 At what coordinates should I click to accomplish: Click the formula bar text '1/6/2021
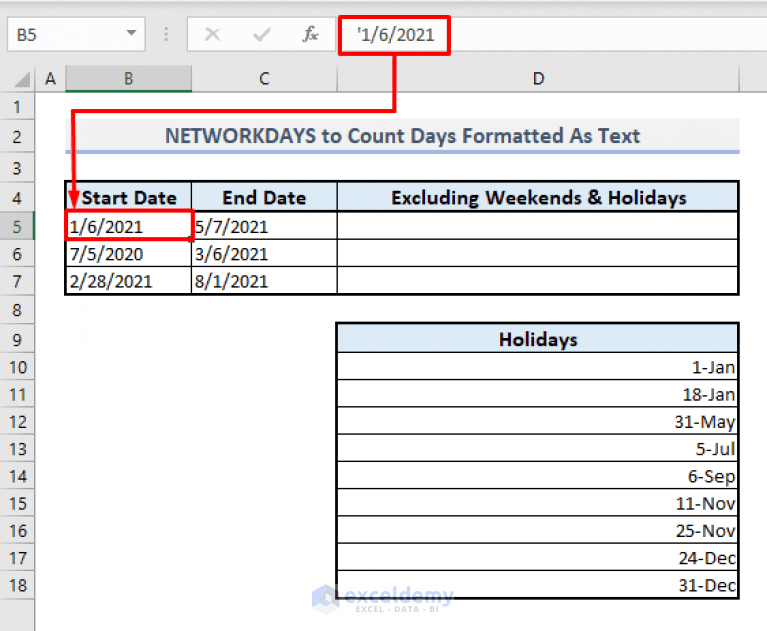pyautogui.click(x=395, y=35)
